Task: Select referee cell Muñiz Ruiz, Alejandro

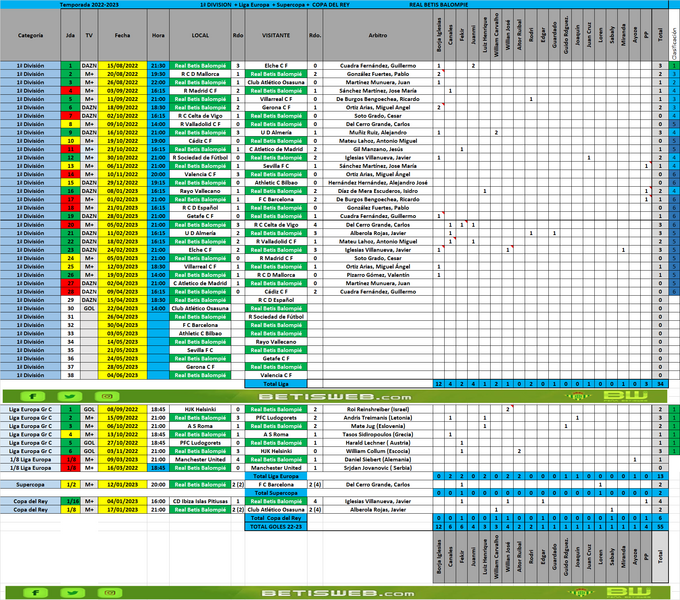Action: tap(378, 133)
